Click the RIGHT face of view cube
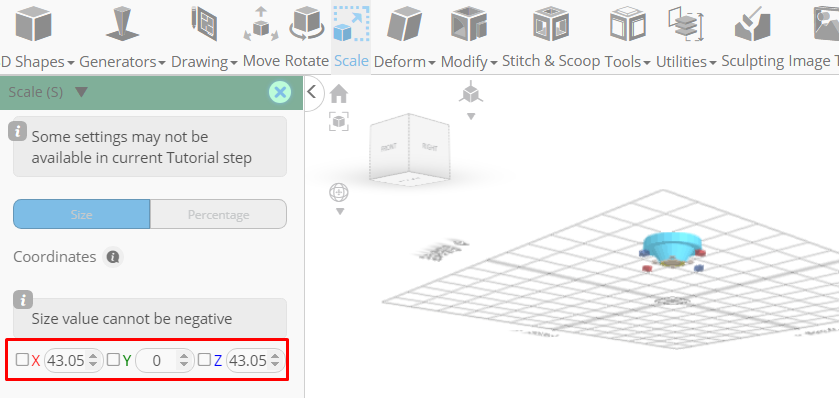Screen dimensions: 839x398 pos(430,147)
